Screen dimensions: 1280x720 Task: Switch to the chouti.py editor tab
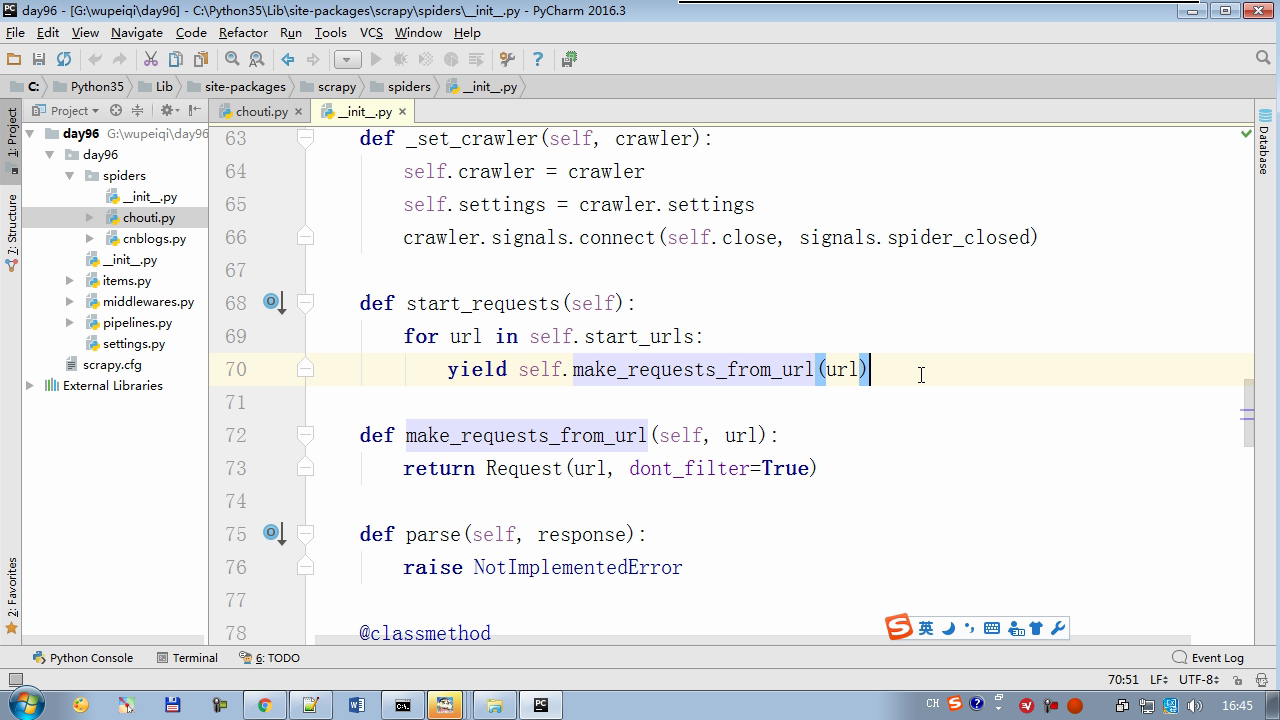point(260,112)
